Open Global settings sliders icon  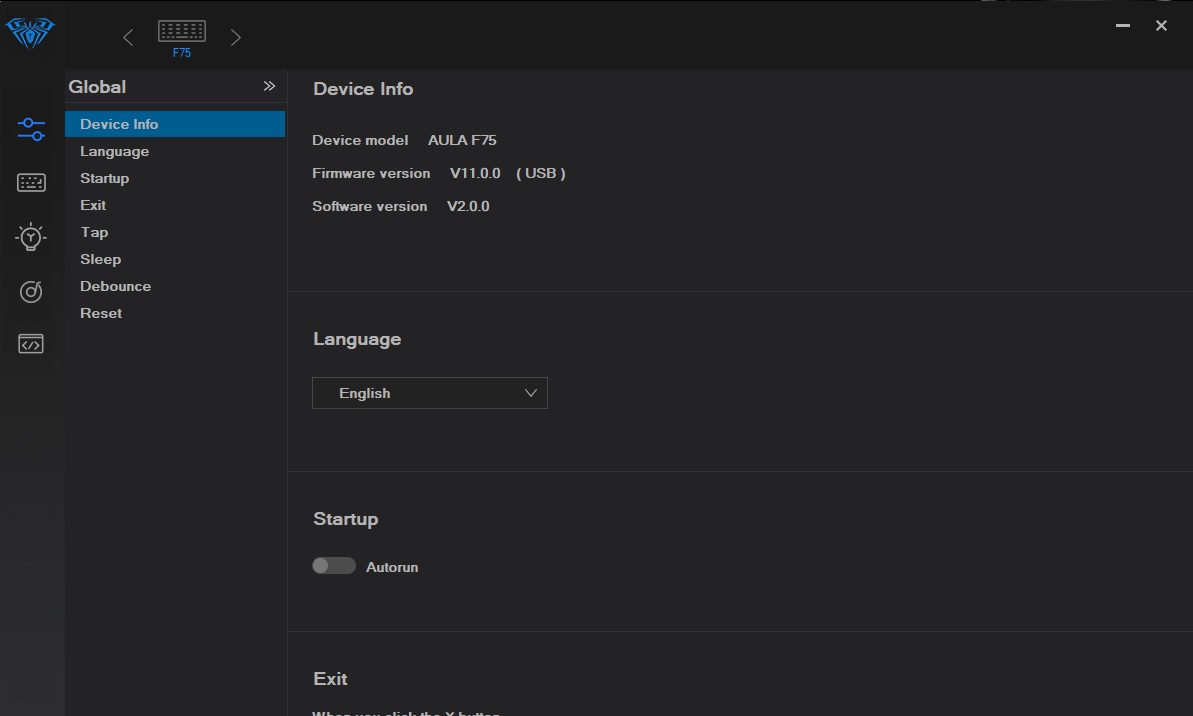click(x=31, y=129)
